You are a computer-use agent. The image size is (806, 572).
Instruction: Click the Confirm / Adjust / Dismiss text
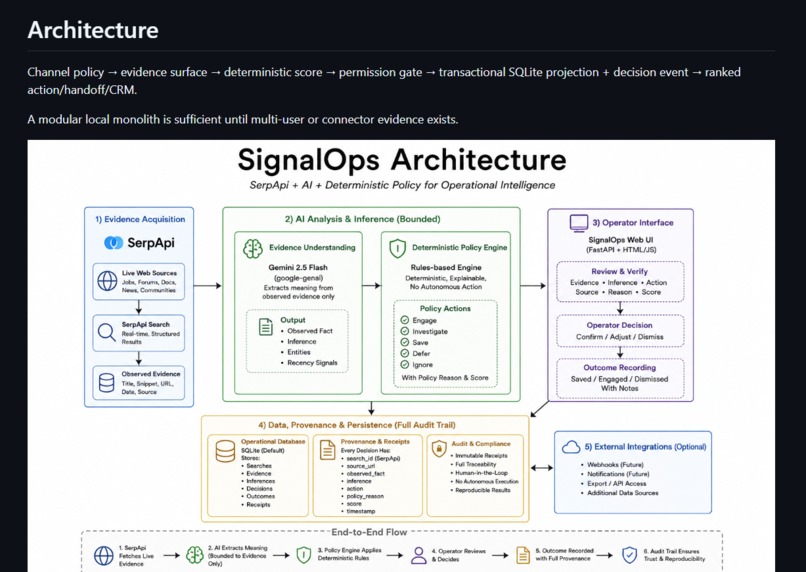coord(619,337)
